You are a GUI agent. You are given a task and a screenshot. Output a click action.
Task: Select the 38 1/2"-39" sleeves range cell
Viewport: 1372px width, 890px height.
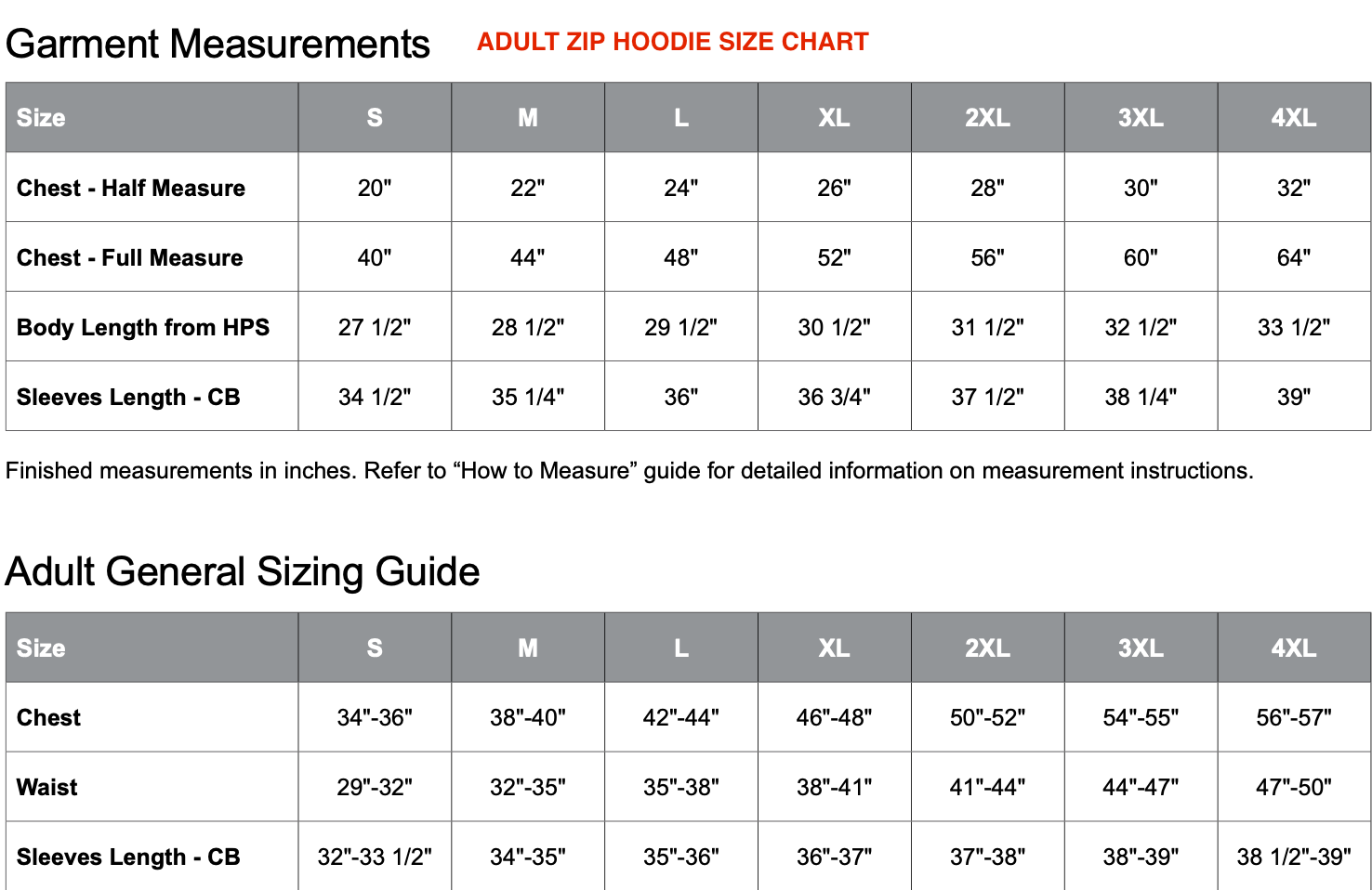click(1293, 857)
